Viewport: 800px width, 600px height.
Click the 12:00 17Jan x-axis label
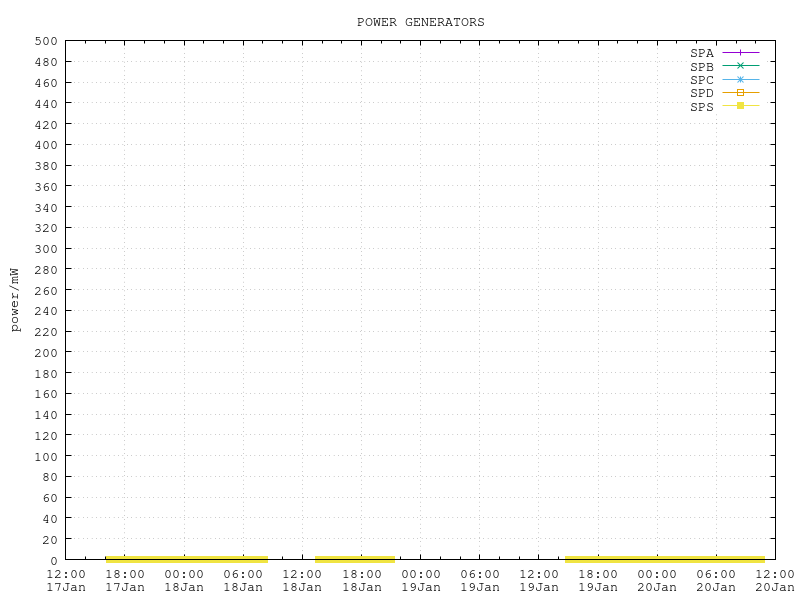click(66, 581)
